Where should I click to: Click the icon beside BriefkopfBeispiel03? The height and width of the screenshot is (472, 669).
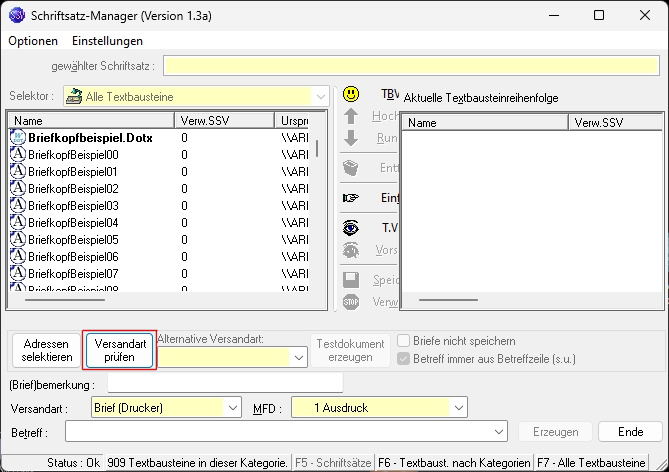point(17,205)
